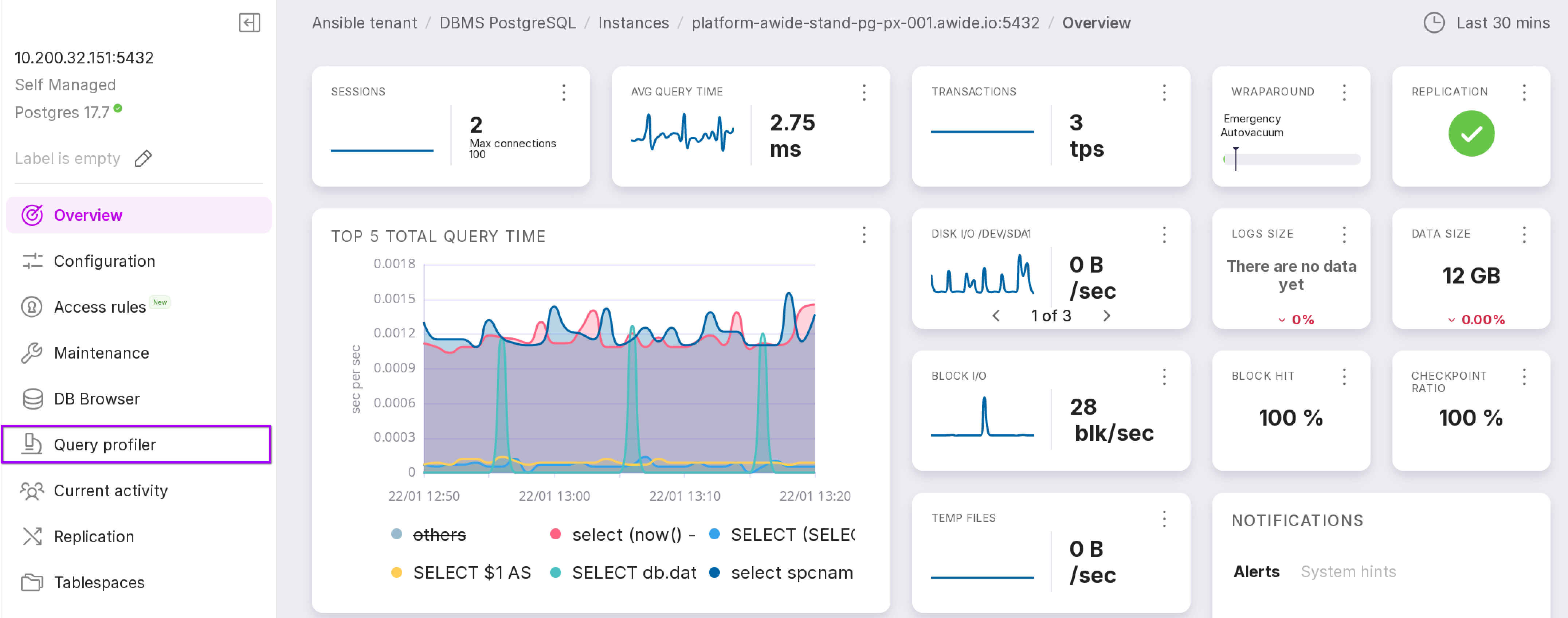Click the Maintenance wrench icon
This screenshot has width=1568, height=618.
point(32,352)
